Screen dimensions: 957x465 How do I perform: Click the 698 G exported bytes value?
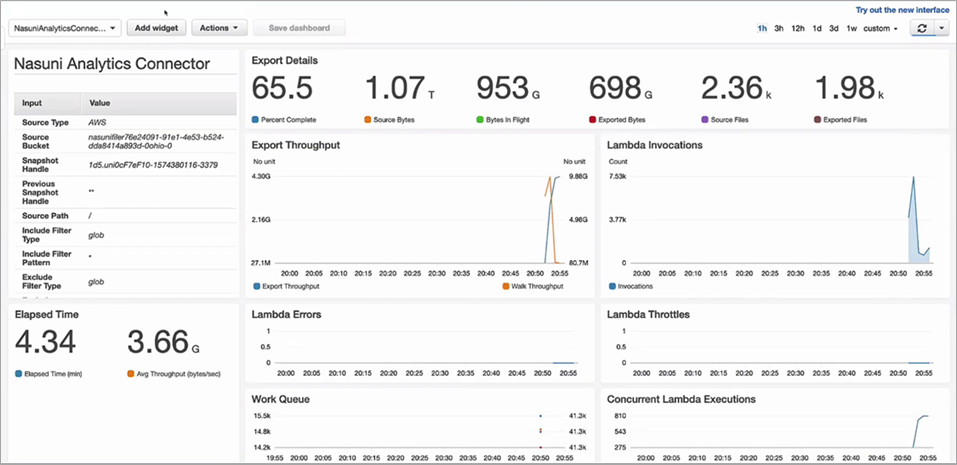[x=621, y=88]
